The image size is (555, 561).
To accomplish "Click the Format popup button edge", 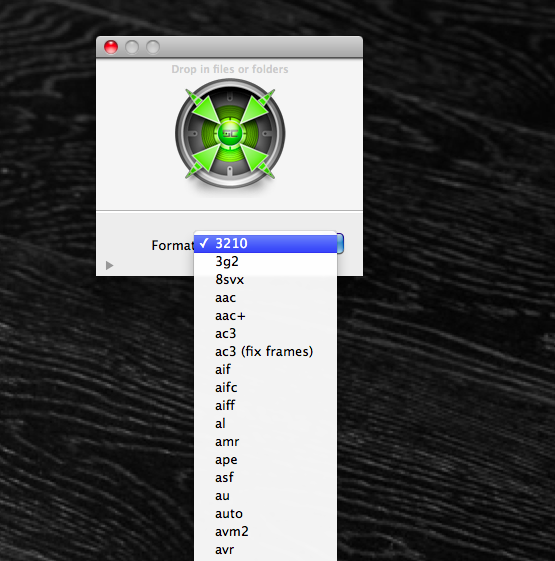I will click(x=340, y=244).
